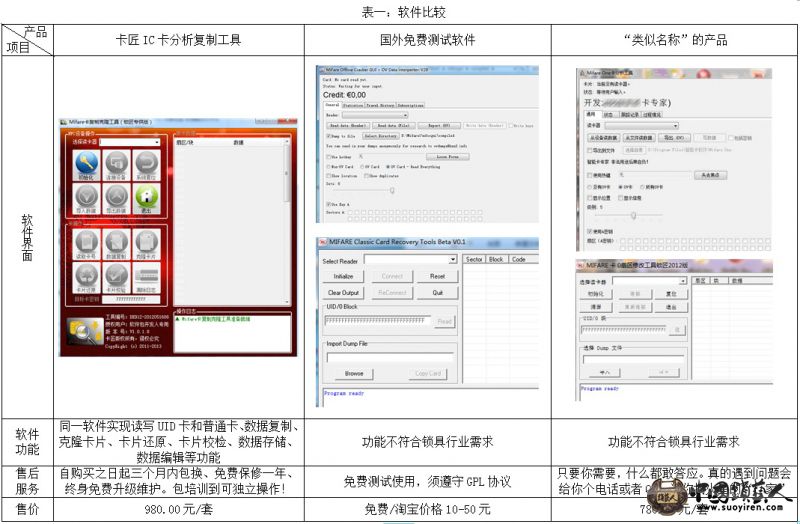Click Read data (Reader) button

pos(347,126)
